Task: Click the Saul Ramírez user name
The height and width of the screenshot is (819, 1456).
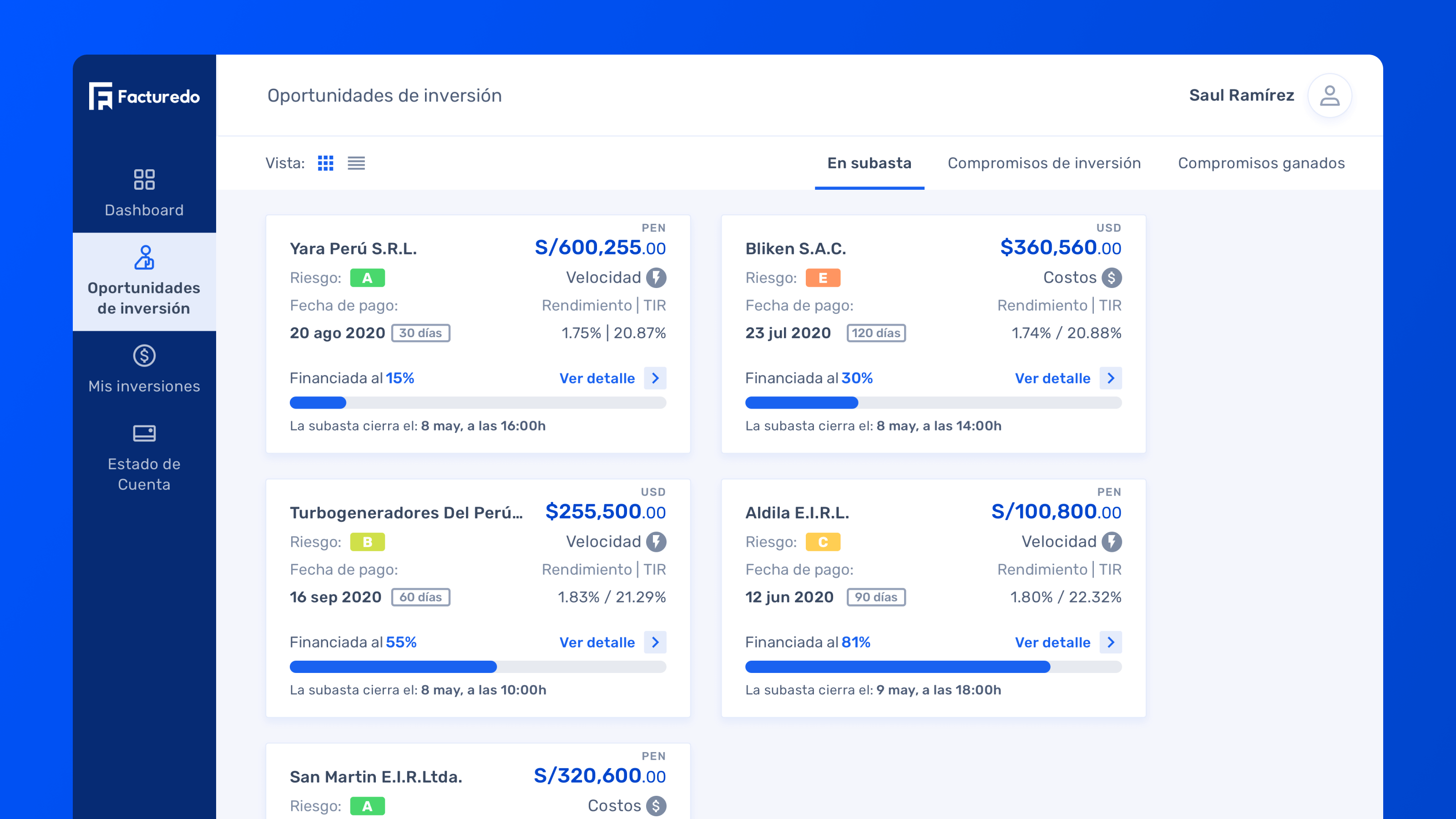Action: coord(1241,96)
